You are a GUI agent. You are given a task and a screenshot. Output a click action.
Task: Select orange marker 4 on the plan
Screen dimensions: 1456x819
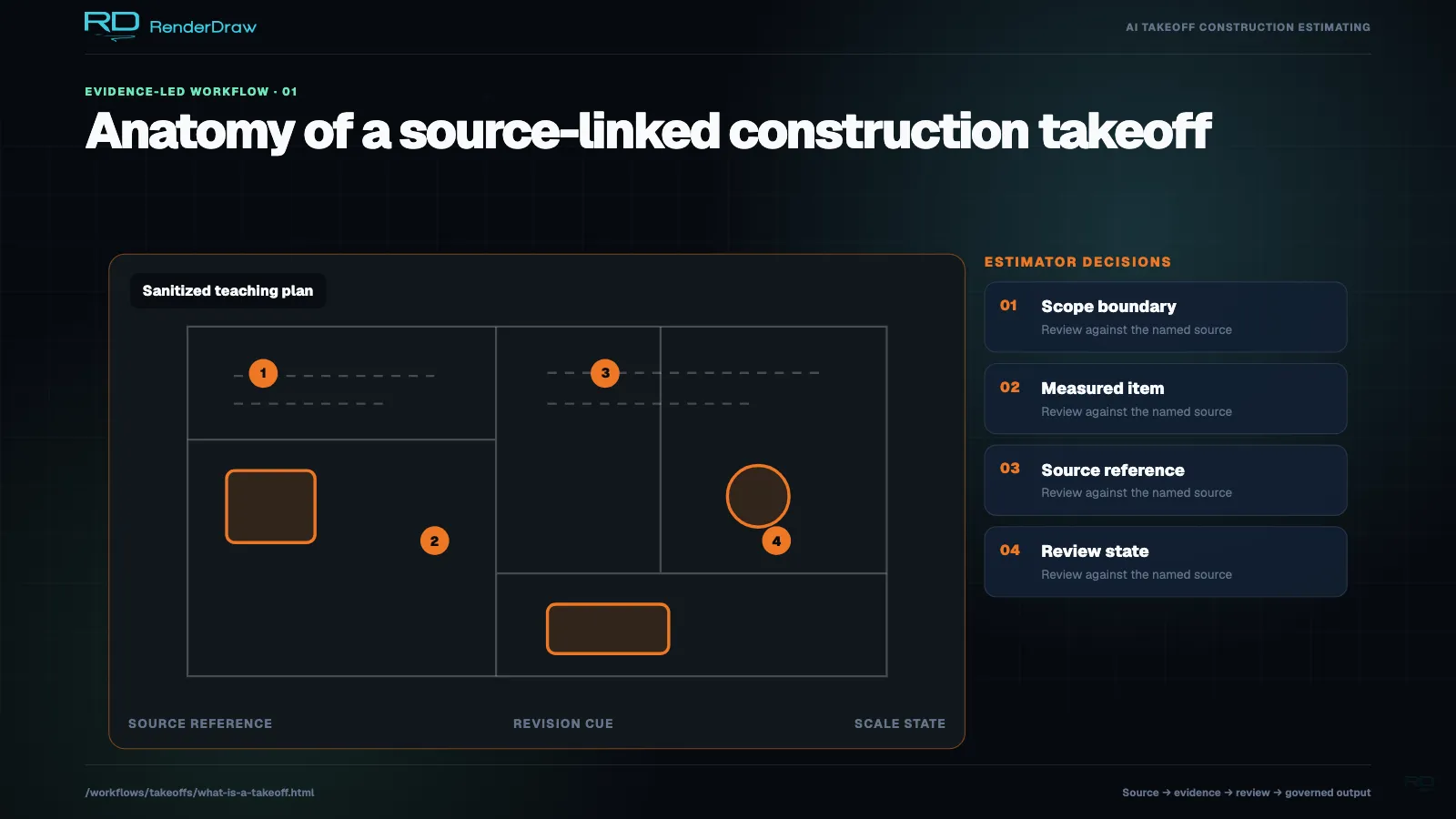point(776,541)
